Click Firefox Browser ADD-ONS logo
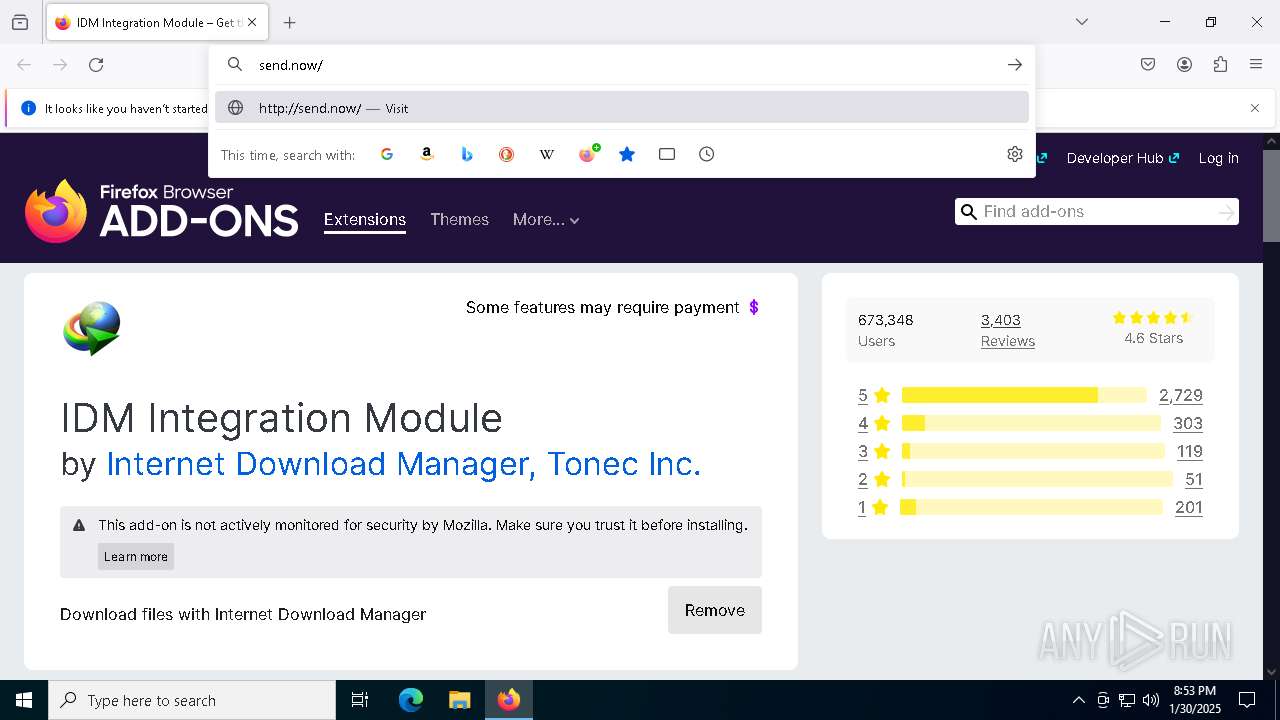The image size is (1280, 720). (162, 211)
